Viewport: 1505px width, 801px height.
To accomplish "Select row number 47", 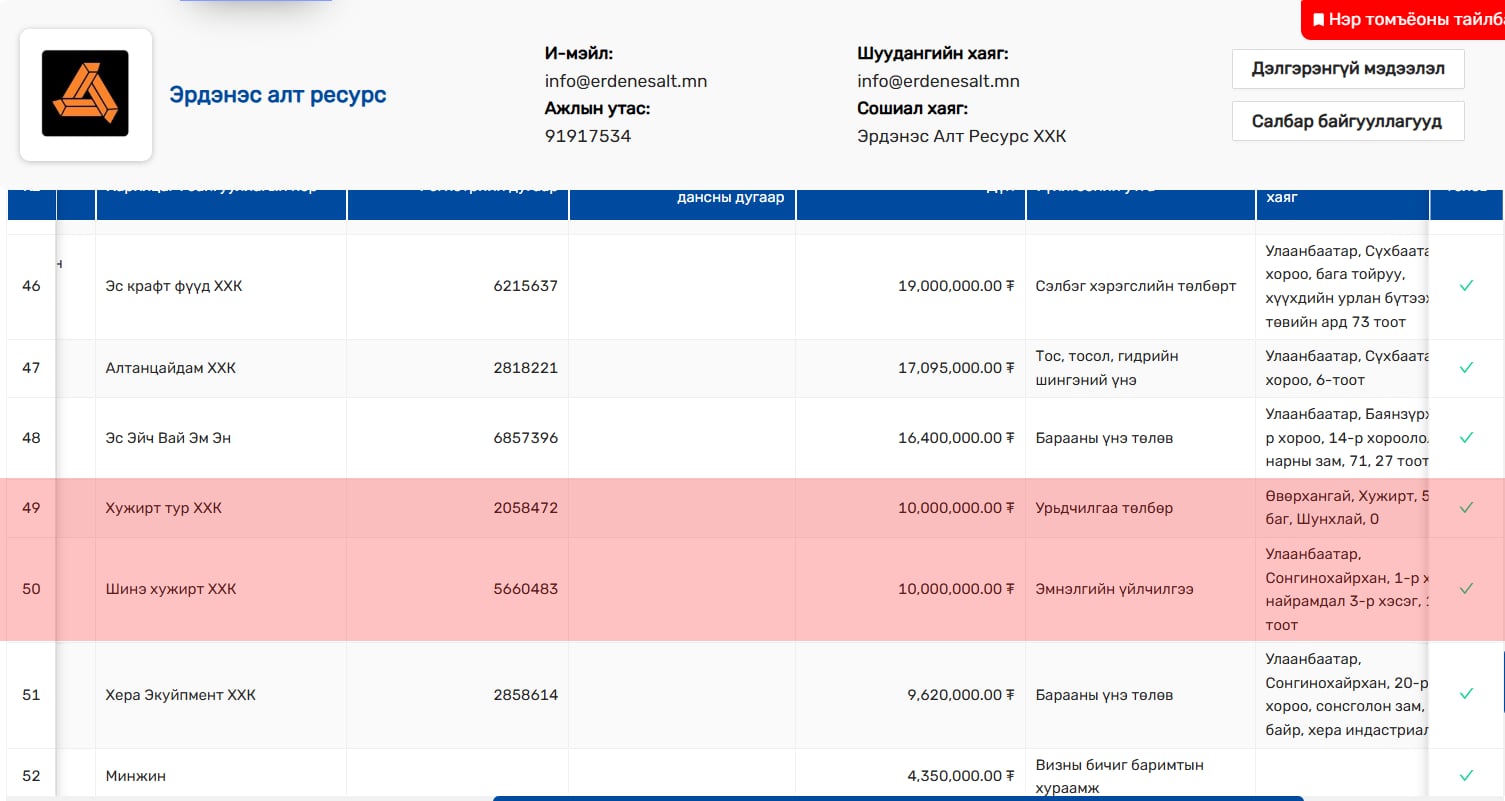I will coord(31,368).
